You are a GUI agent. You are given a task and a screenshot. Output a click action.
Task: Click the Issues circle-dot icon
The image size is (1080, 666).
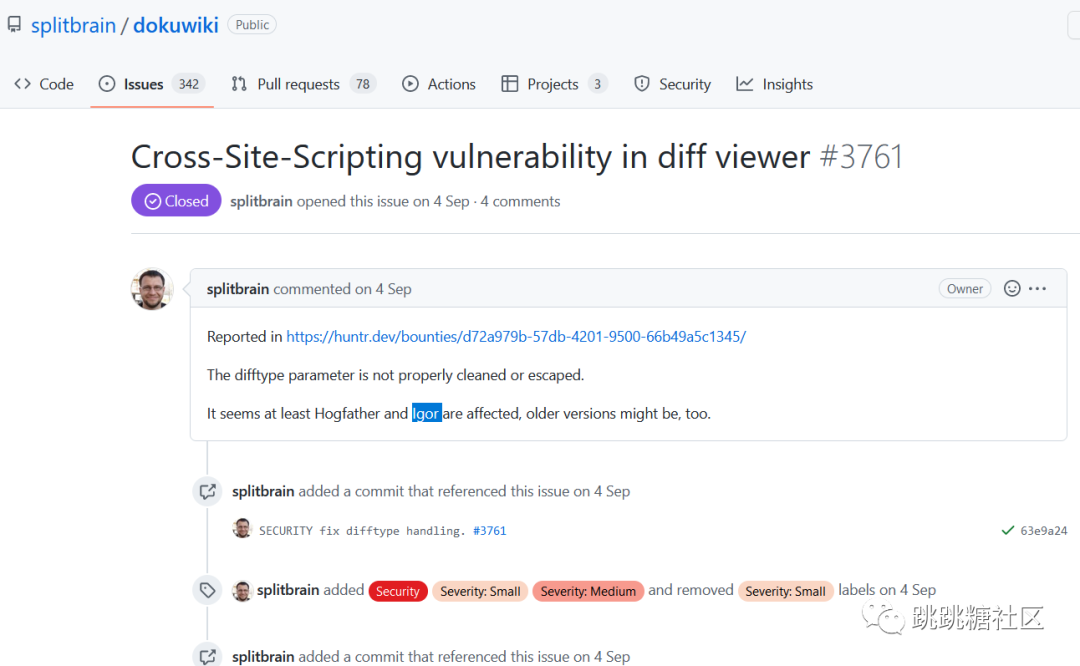pyautogui.click(x=107, y=84)
